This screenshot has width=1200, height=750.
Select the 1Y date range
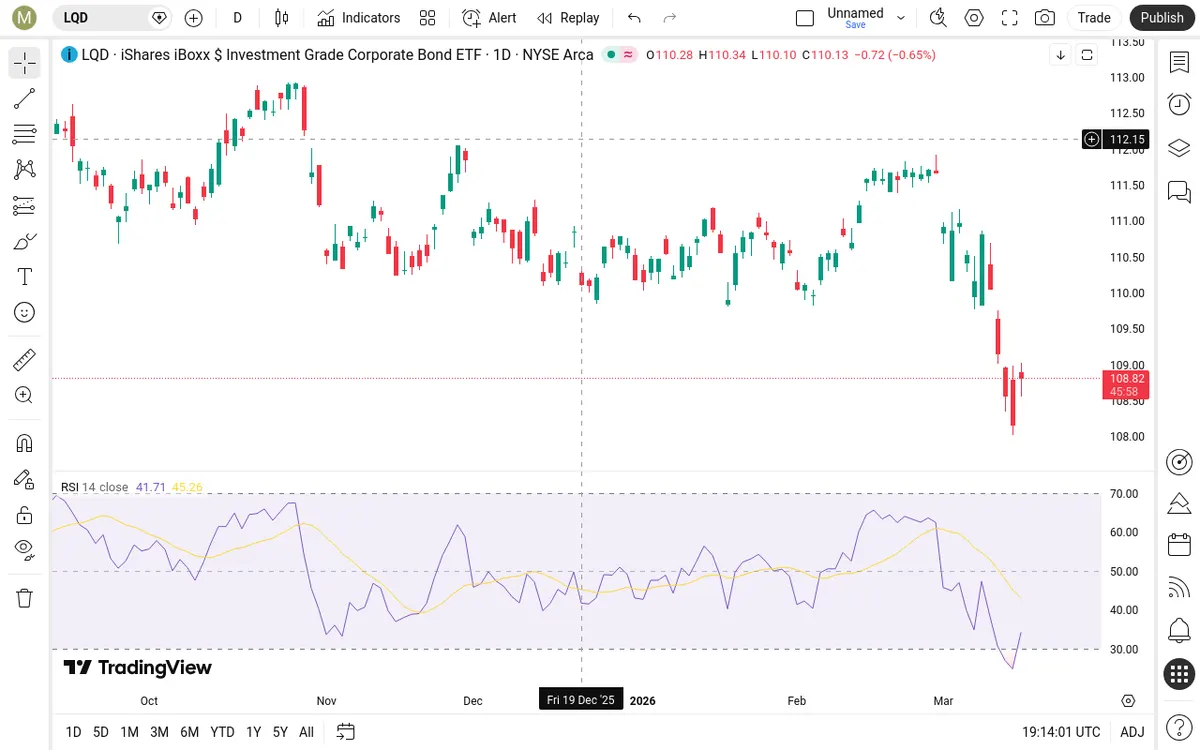[x=254, y=732]
